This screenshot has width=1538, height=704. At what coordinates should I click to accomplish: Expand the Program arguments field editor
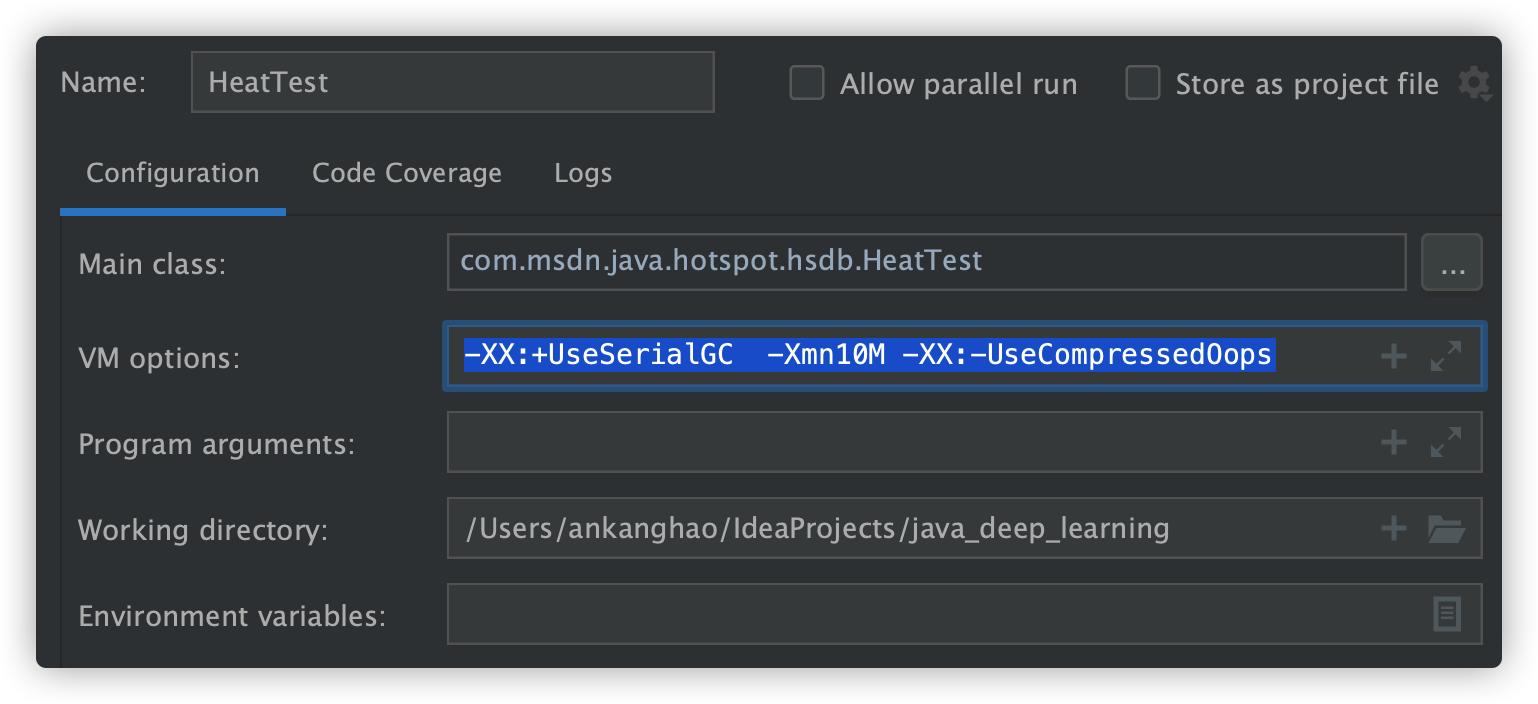[1446, 442]
